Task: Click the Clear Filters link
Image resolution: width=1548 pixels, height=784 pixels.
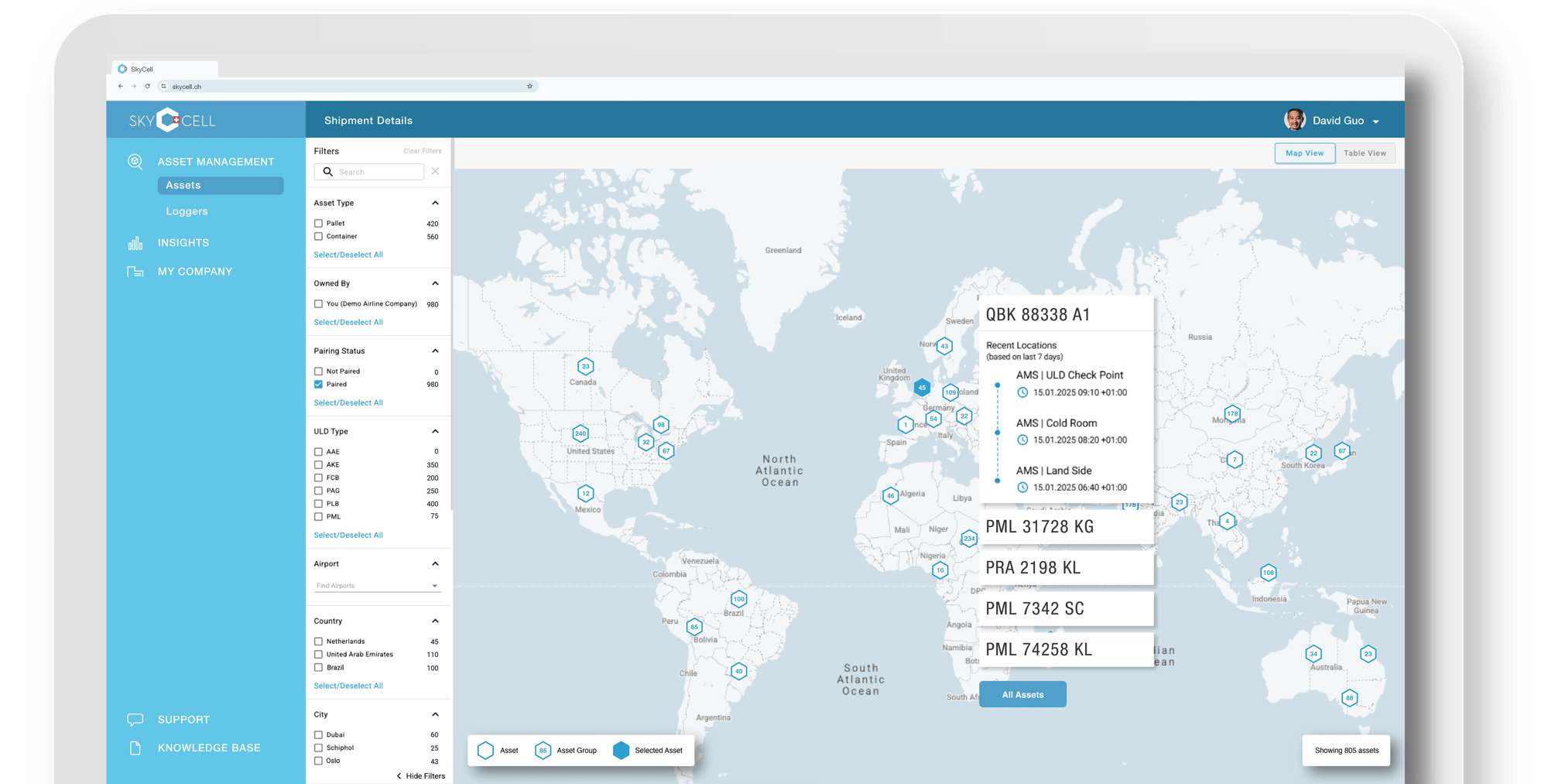Action: [423, 150]
